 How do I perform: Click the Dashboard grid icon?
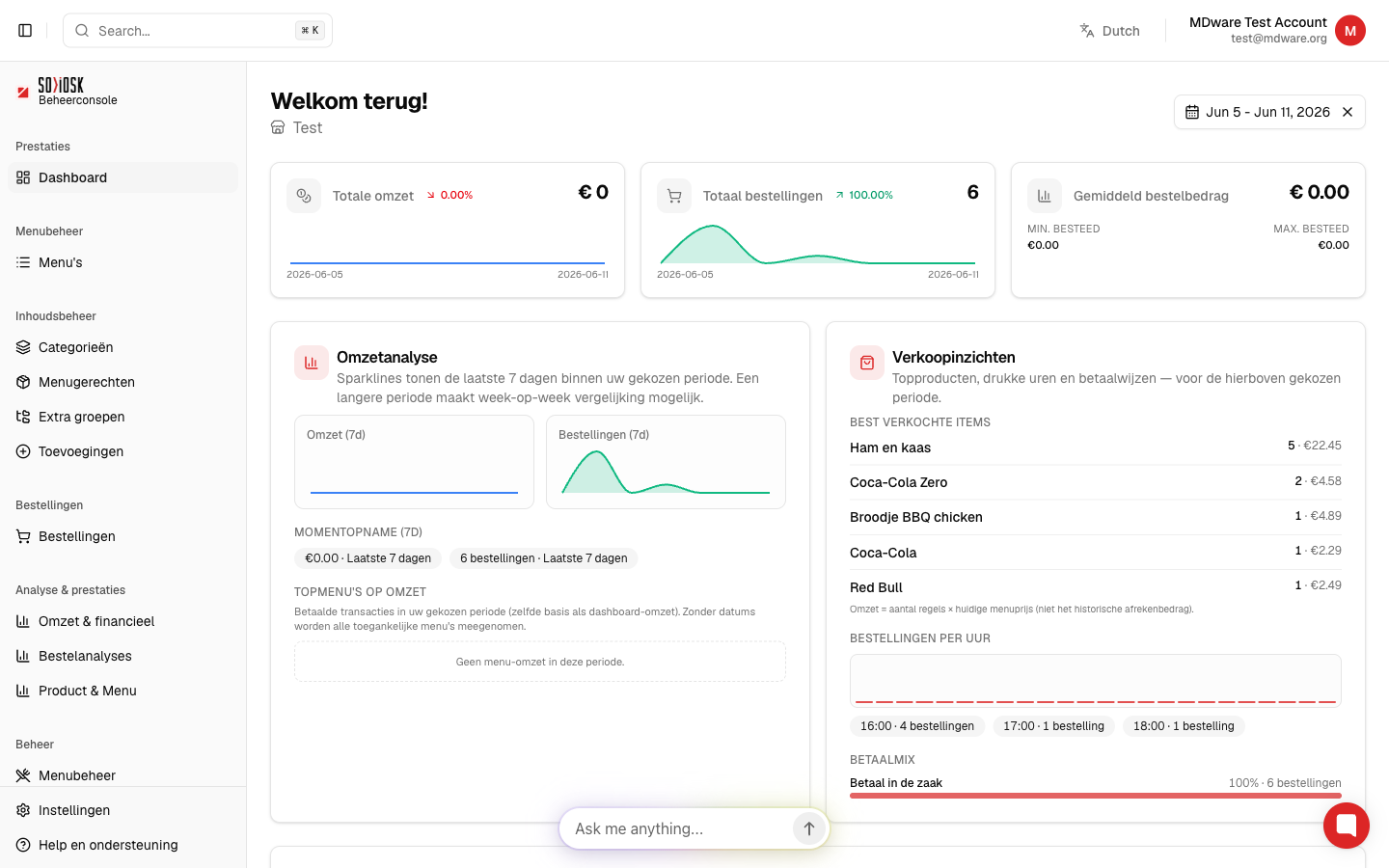[x=23, y=177]
